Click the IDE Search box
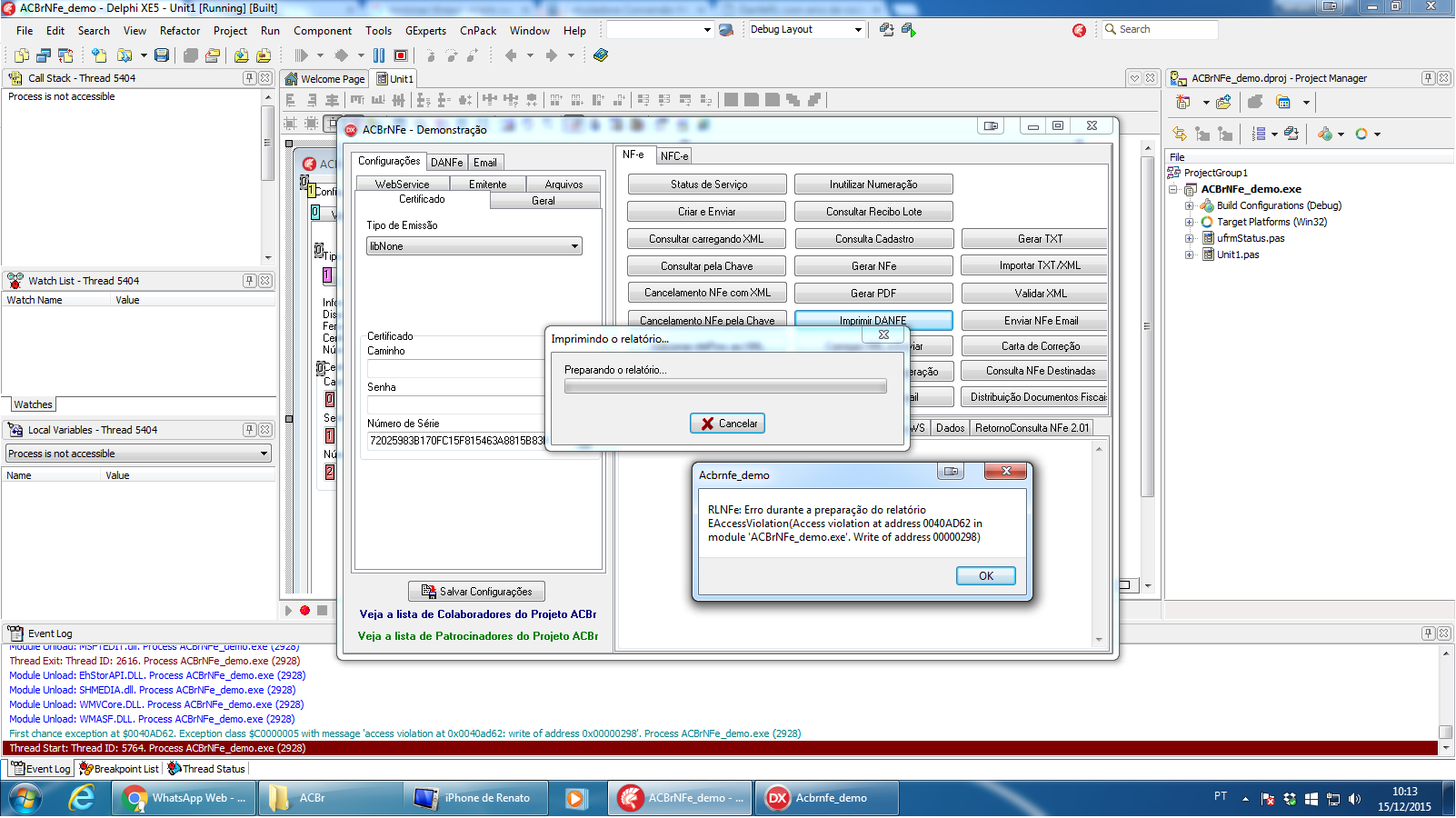 [1160, 30]
